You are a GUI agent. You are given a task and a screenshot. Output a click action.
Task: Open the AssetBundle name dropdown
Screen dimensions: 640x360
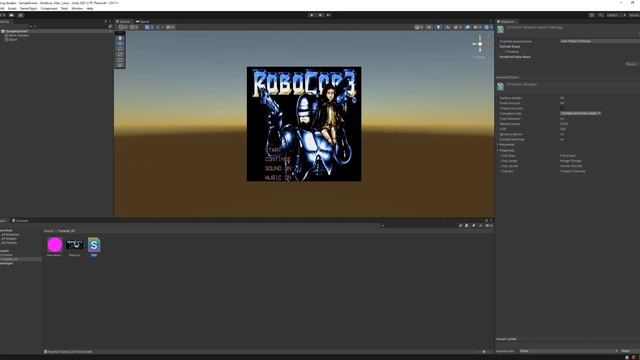(x=569, y=351)
